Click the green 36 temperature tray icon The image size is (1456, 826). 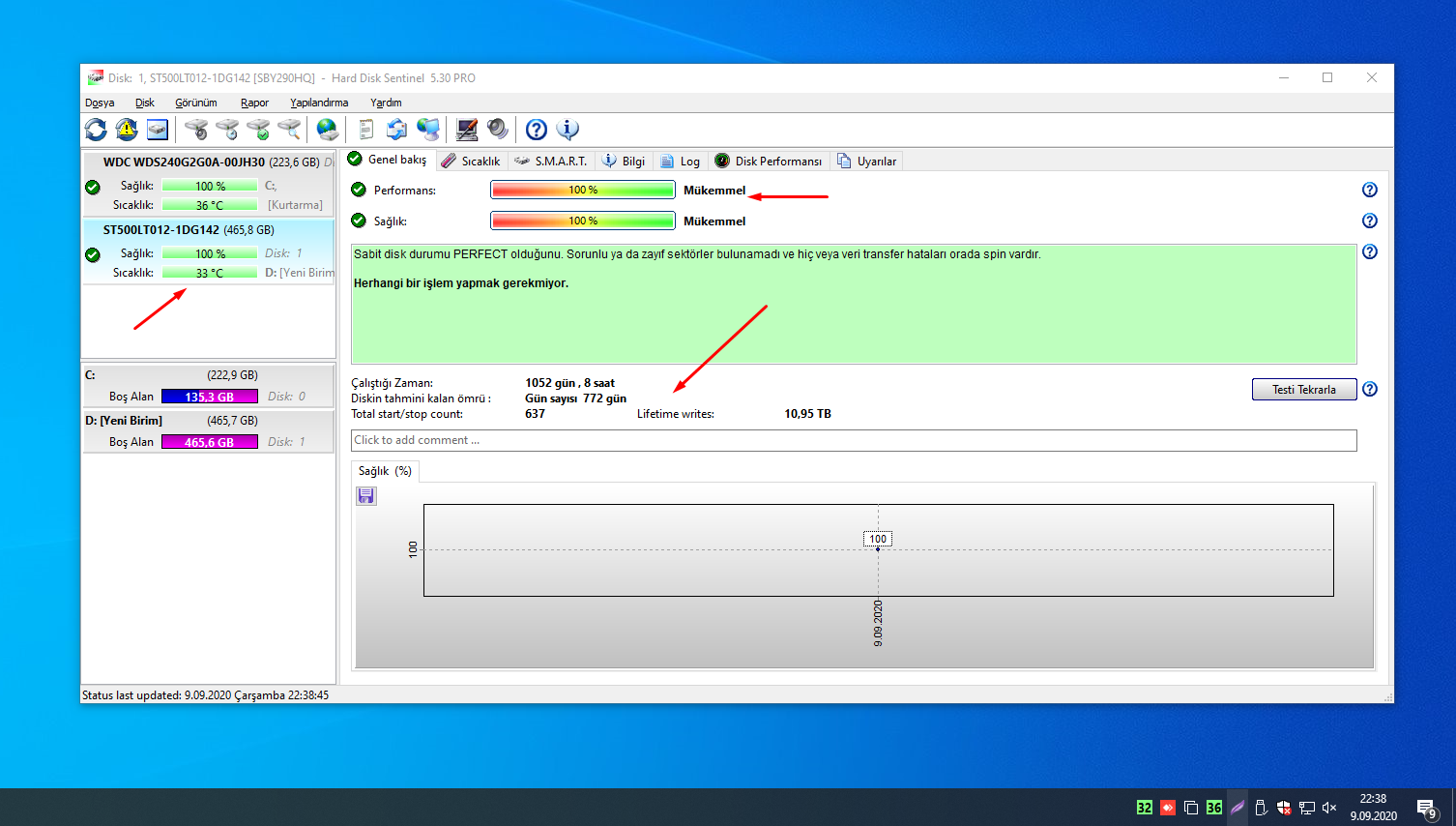click(x=1214, y=808)
